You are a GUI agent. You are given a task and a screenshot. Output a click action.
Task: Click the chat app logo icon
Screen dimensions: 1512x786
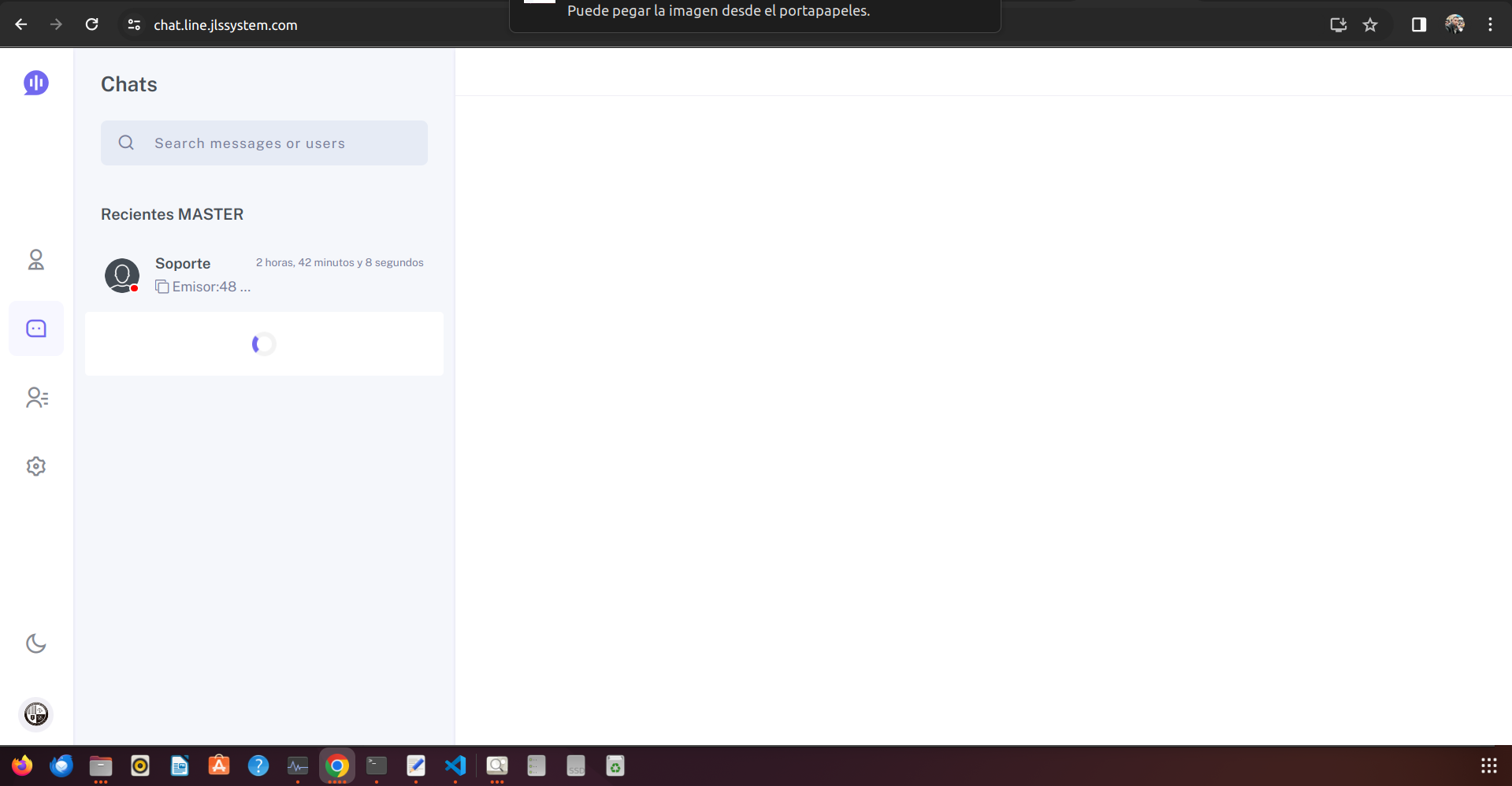36,83
